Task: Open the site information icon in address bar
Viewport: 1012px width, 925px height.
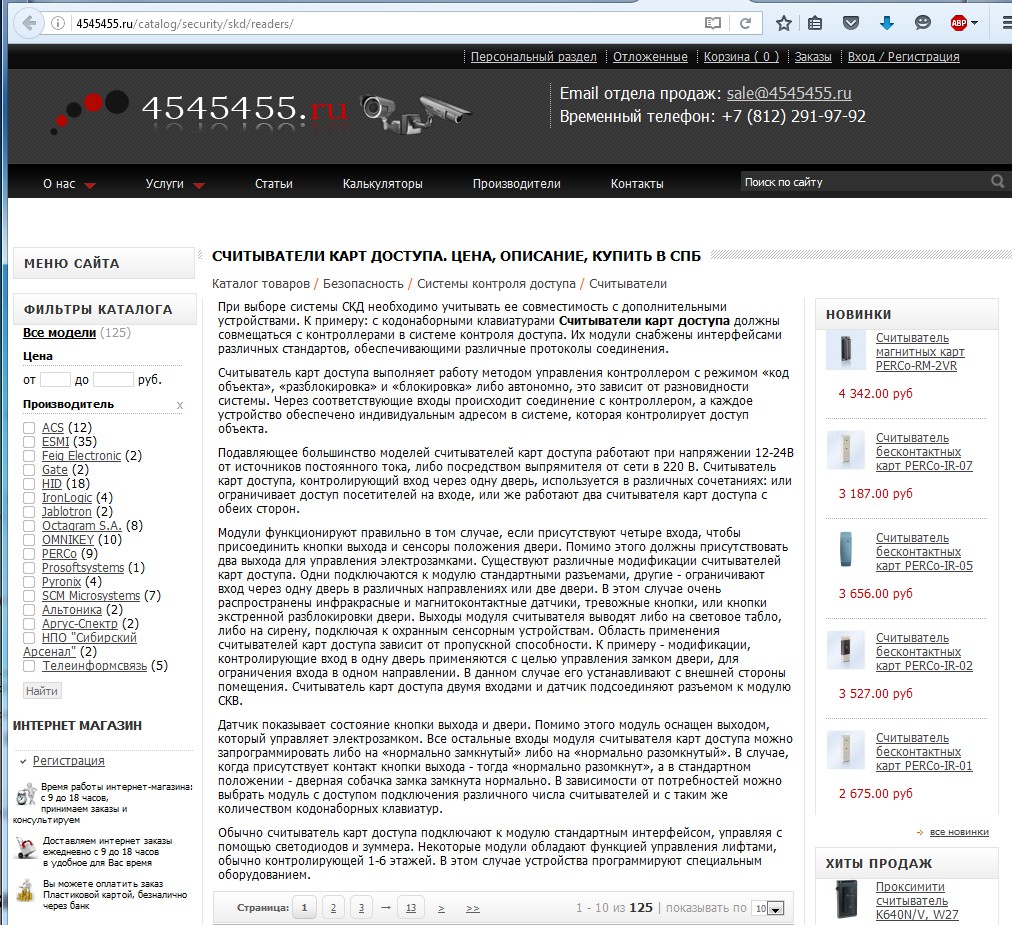Action: (57, 23)
